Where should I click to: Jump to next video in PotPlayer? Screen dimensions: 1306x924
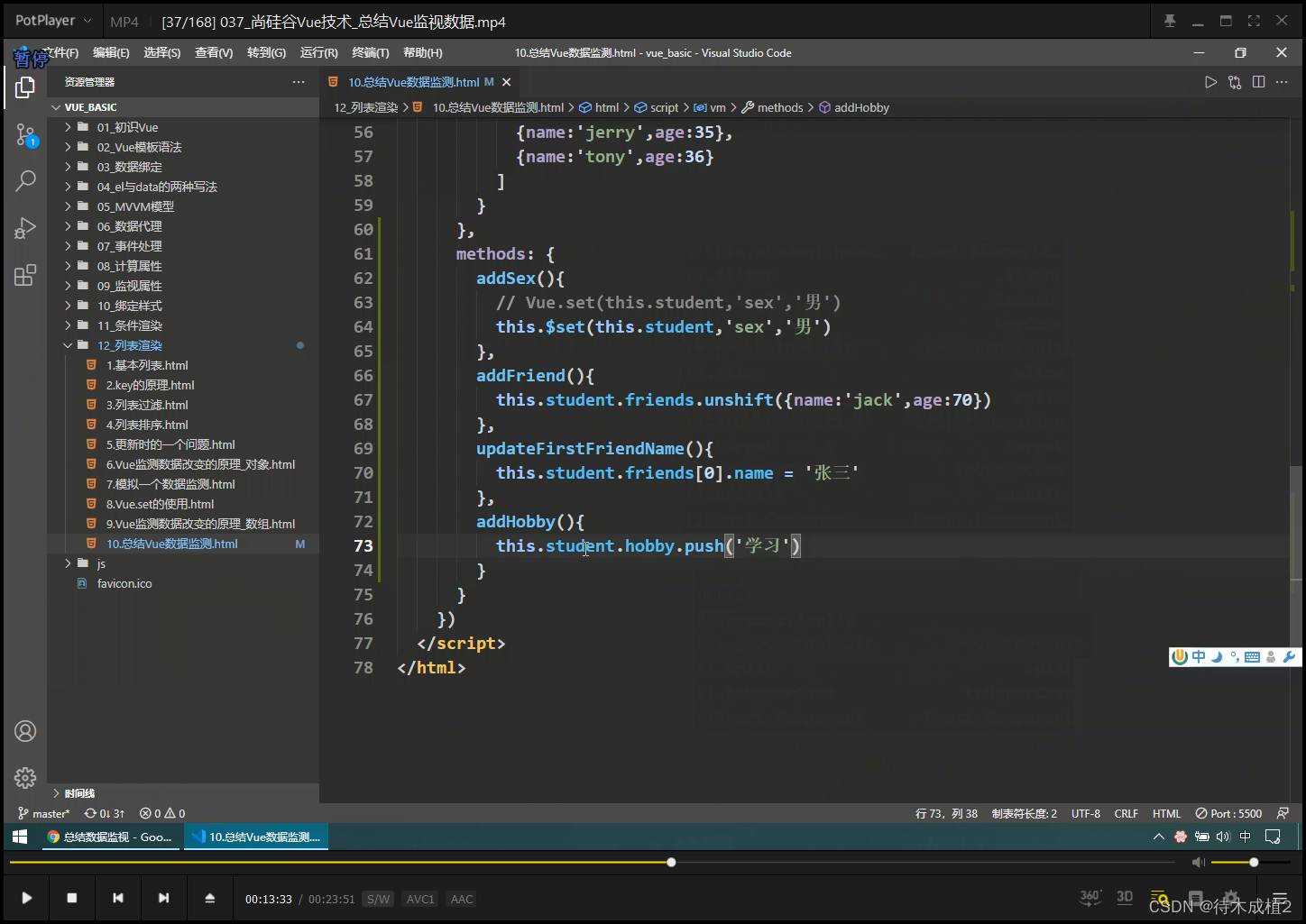click(163, 898)
